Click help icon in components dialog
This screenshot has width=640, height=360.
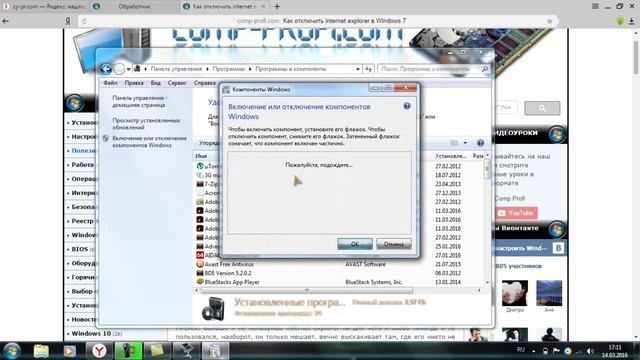(x=407, y=106)
